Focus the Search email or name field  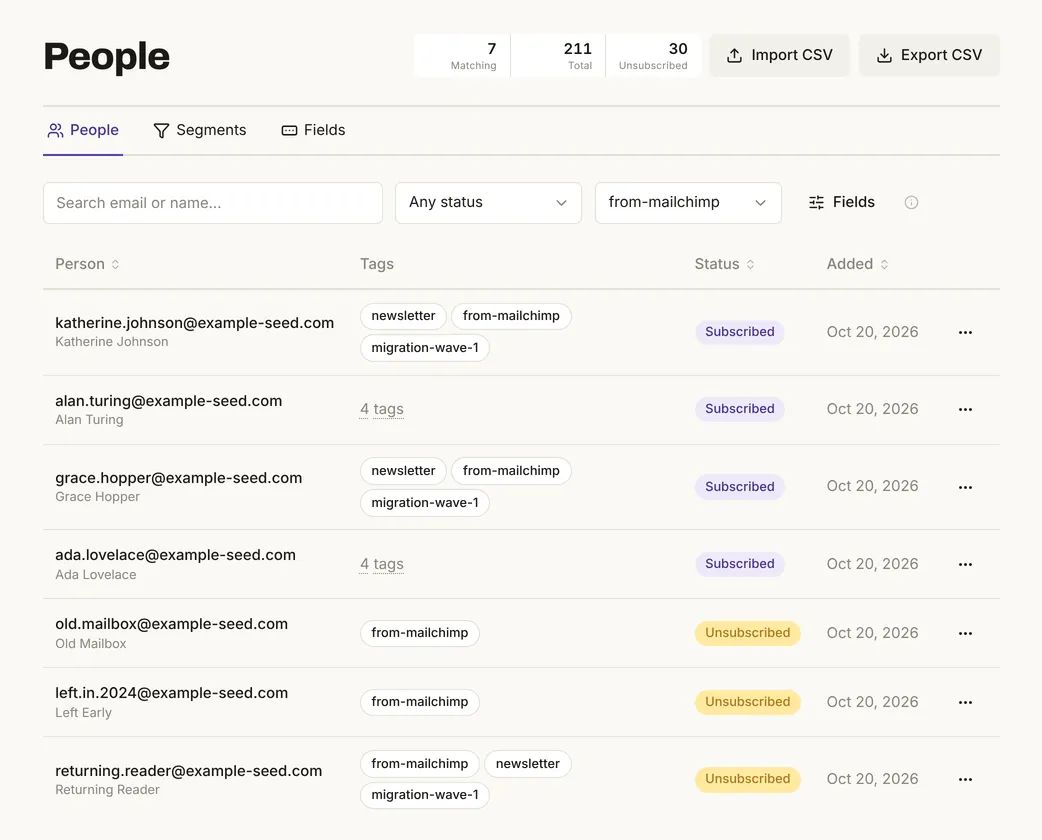pyautogui.click(x=213, y=203)
